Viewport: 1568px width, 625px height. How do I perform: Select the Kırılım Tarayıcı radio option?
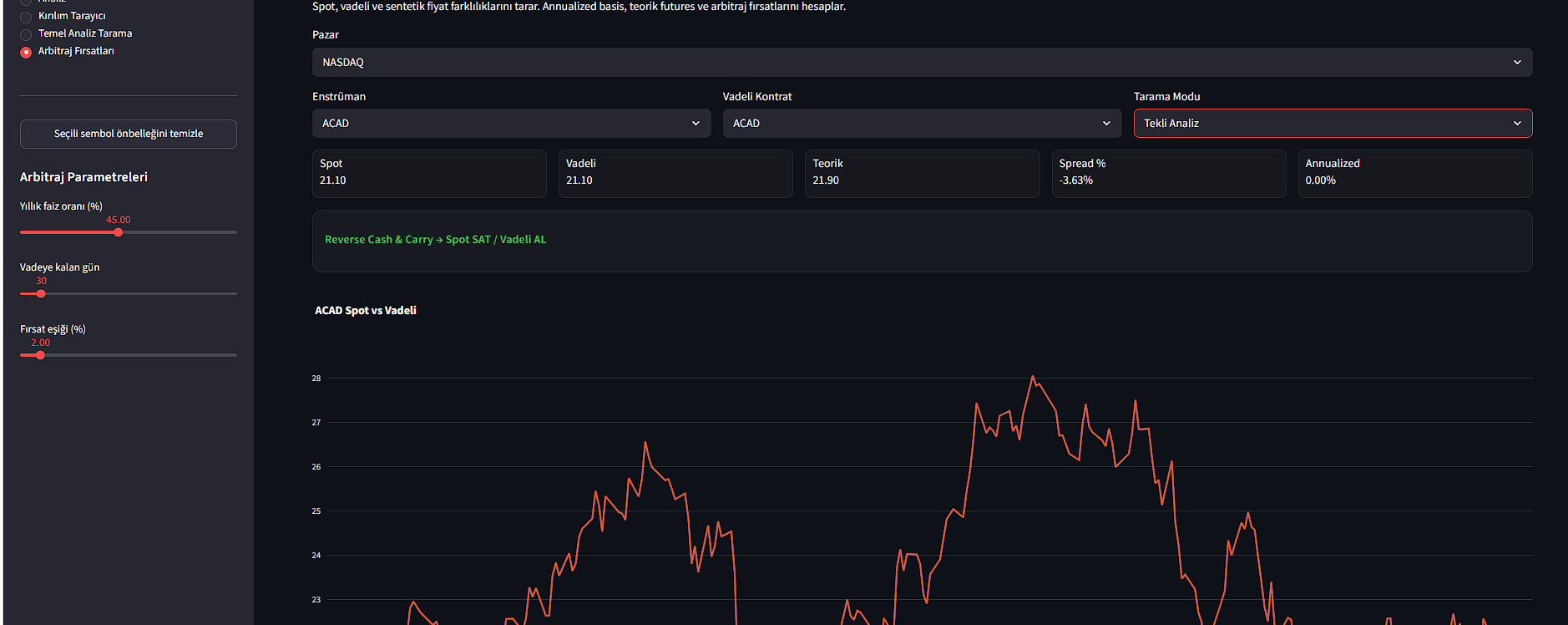(26, 17)
